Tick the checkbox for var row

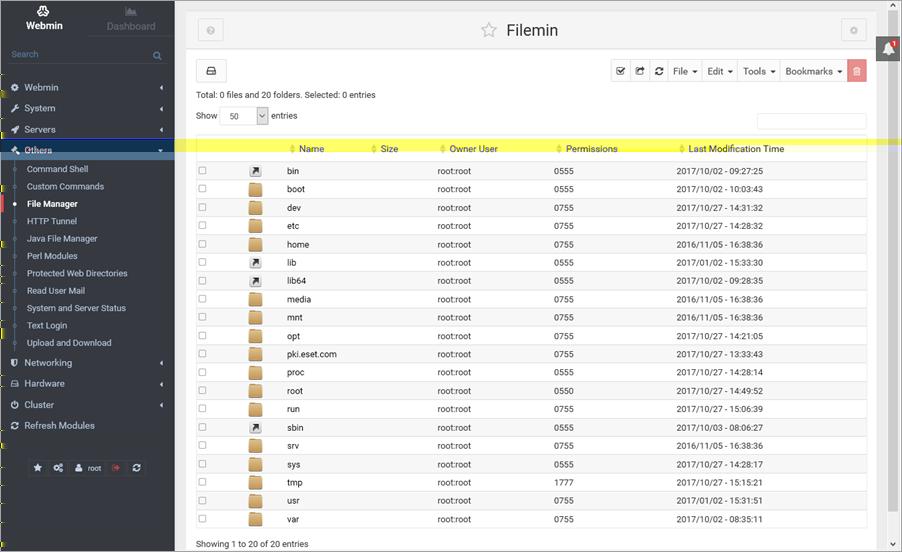(x=202, y=519)
